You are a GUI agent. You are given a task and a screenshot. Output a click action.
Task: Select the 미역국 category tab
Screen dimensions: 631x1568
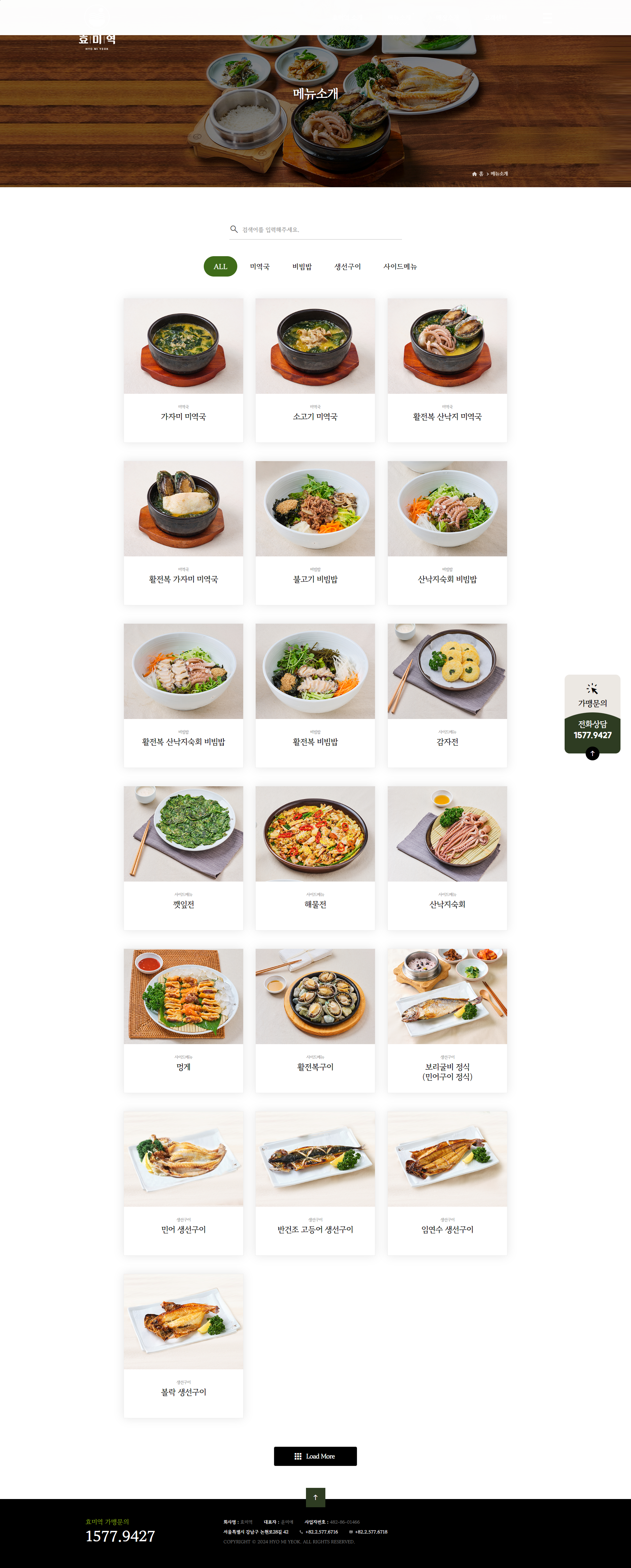[259, 267]
